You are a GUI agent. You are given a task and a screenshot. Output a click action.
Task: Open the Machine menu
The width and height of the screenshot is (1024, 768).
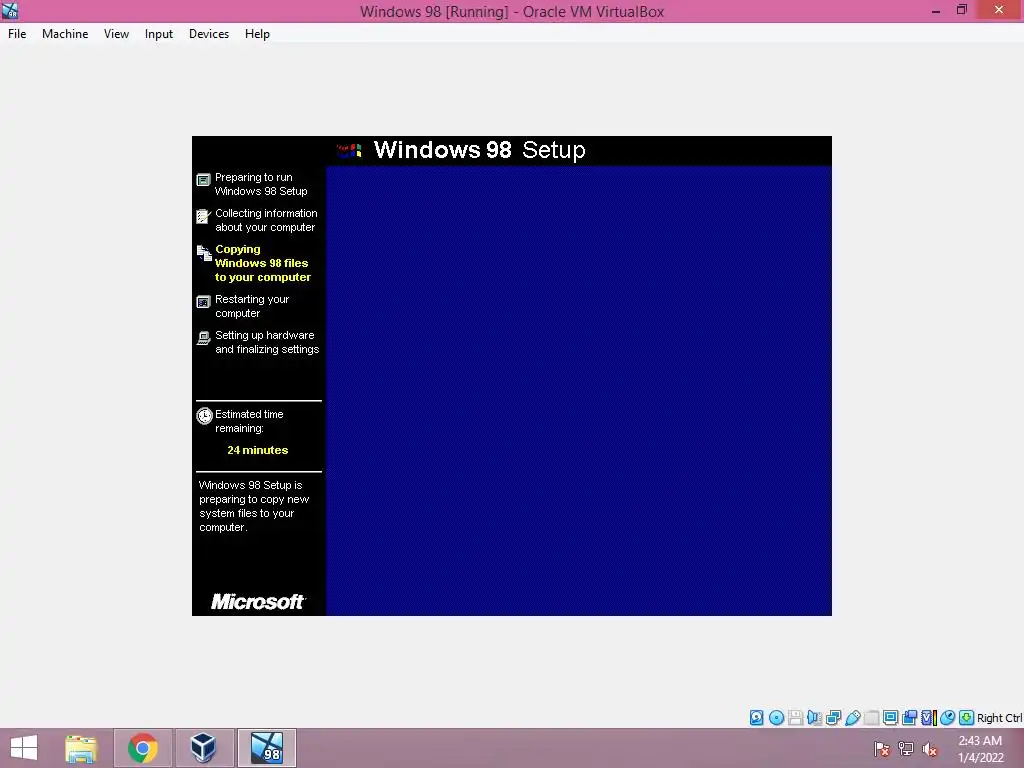coord(65,34)
